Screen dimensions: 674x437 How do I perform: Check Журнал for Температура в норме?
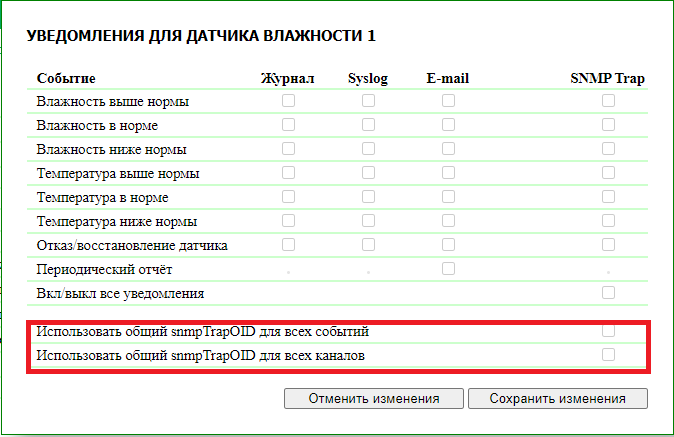click(x=288, y=197)
